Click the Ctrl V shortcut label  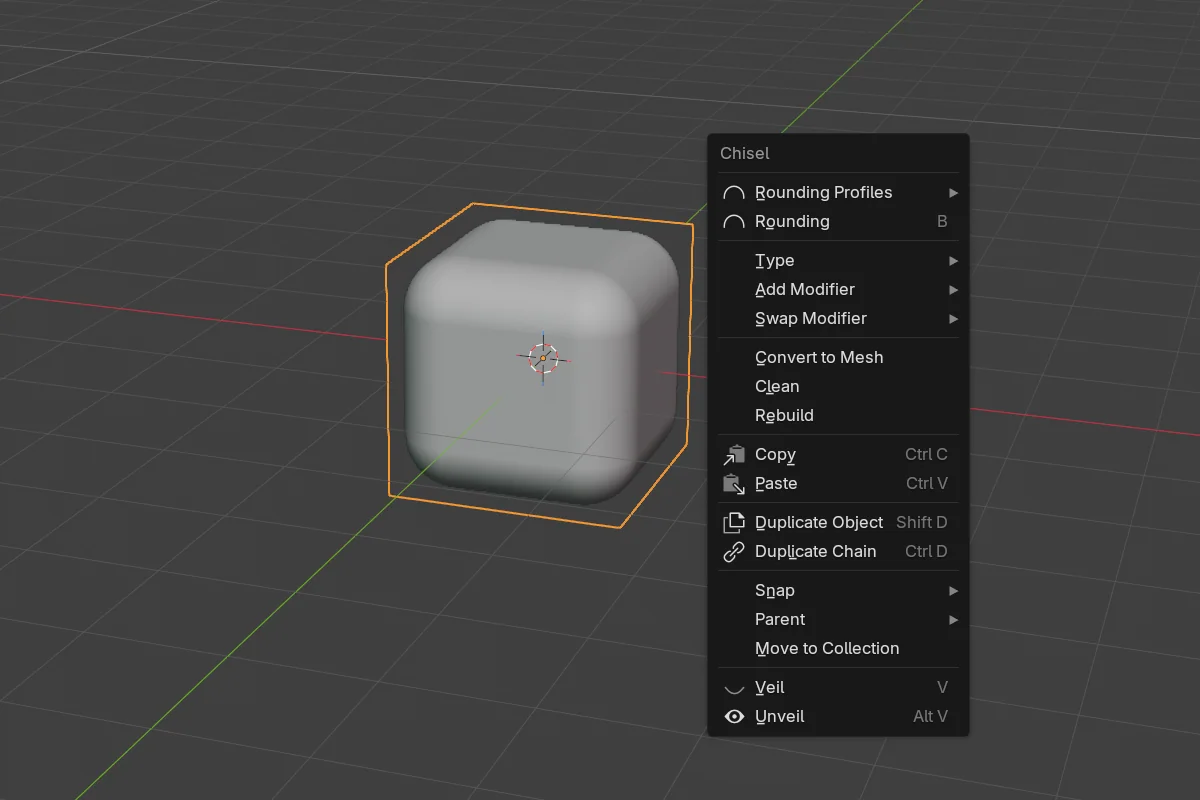[x=926, y=483]
